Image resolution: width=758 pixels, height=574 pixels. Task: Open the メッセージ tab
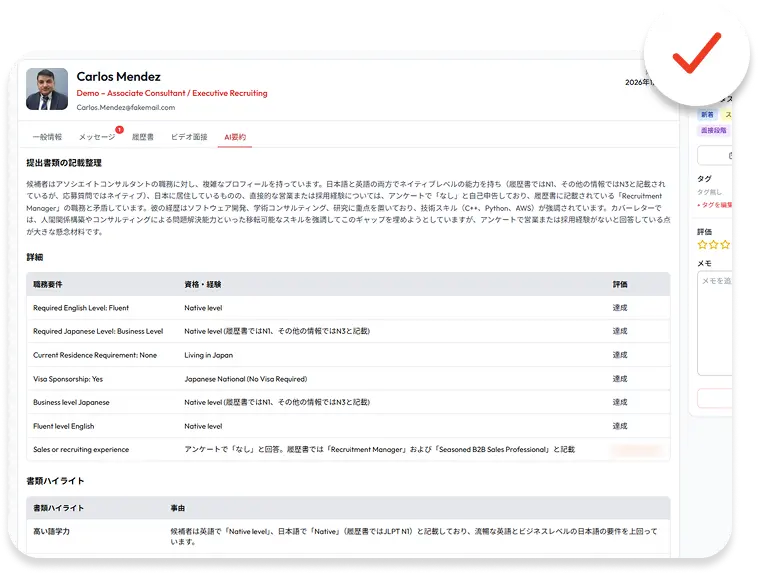tap(97, 137)
